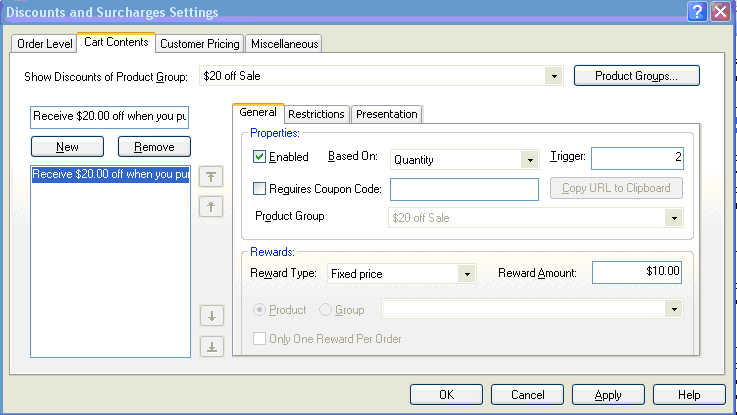Image resolution: width=737 pixels, height=415 pixels.
Task: Click the move up arrow icon
Action: pos(212,207)
